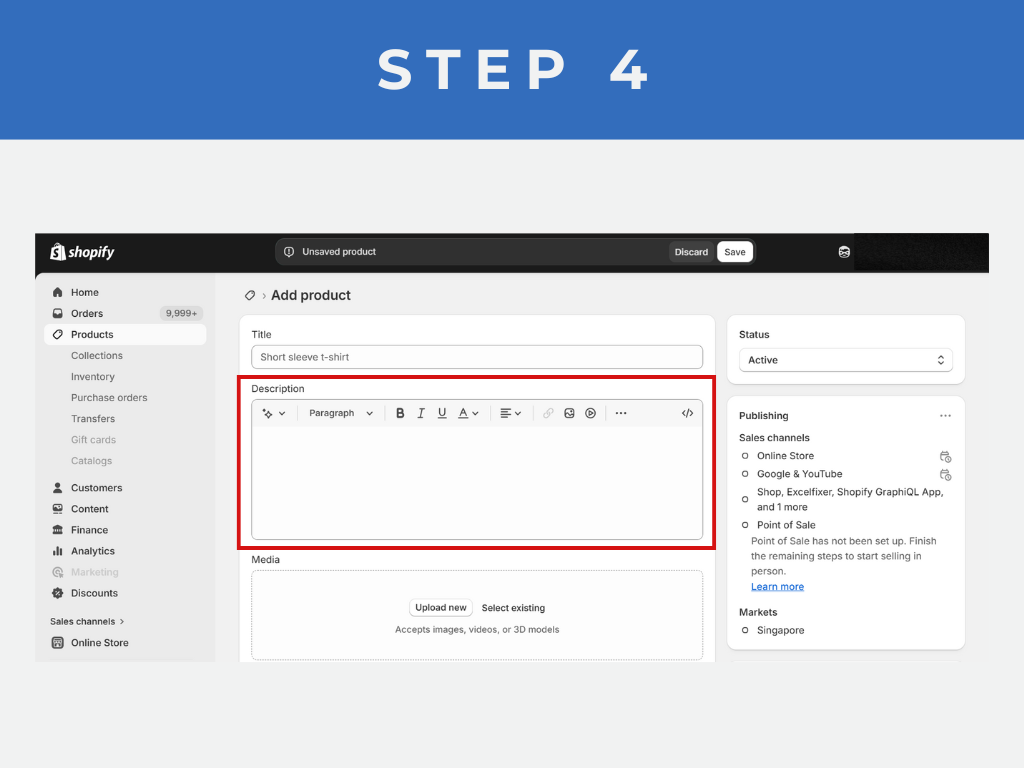
Task: Discard the unsaved product changes
Action: pyautogui.click(x=691, y=252)
